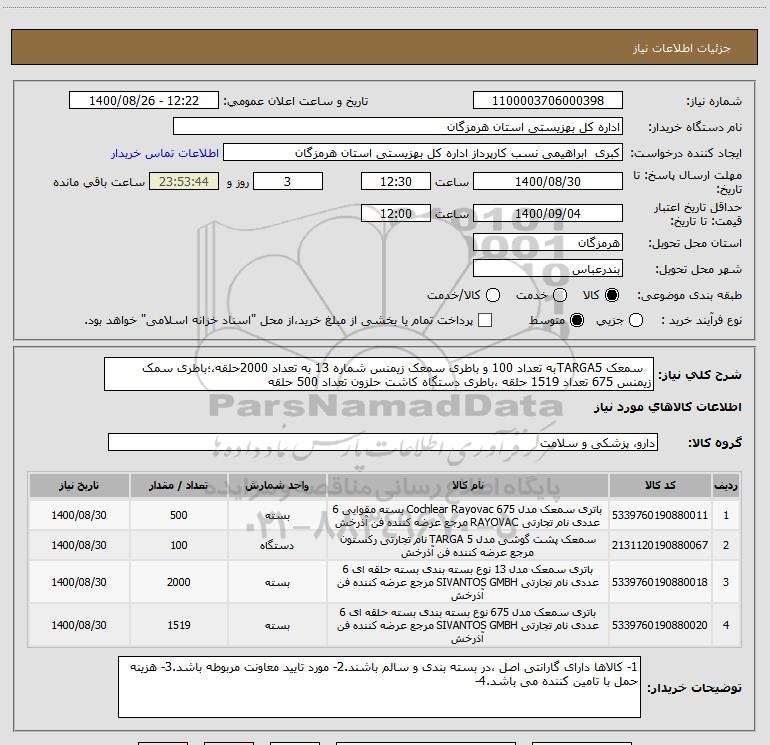Click the ردیف column header
This screenshot has width=770, height=745.
[x=726, y=485]
